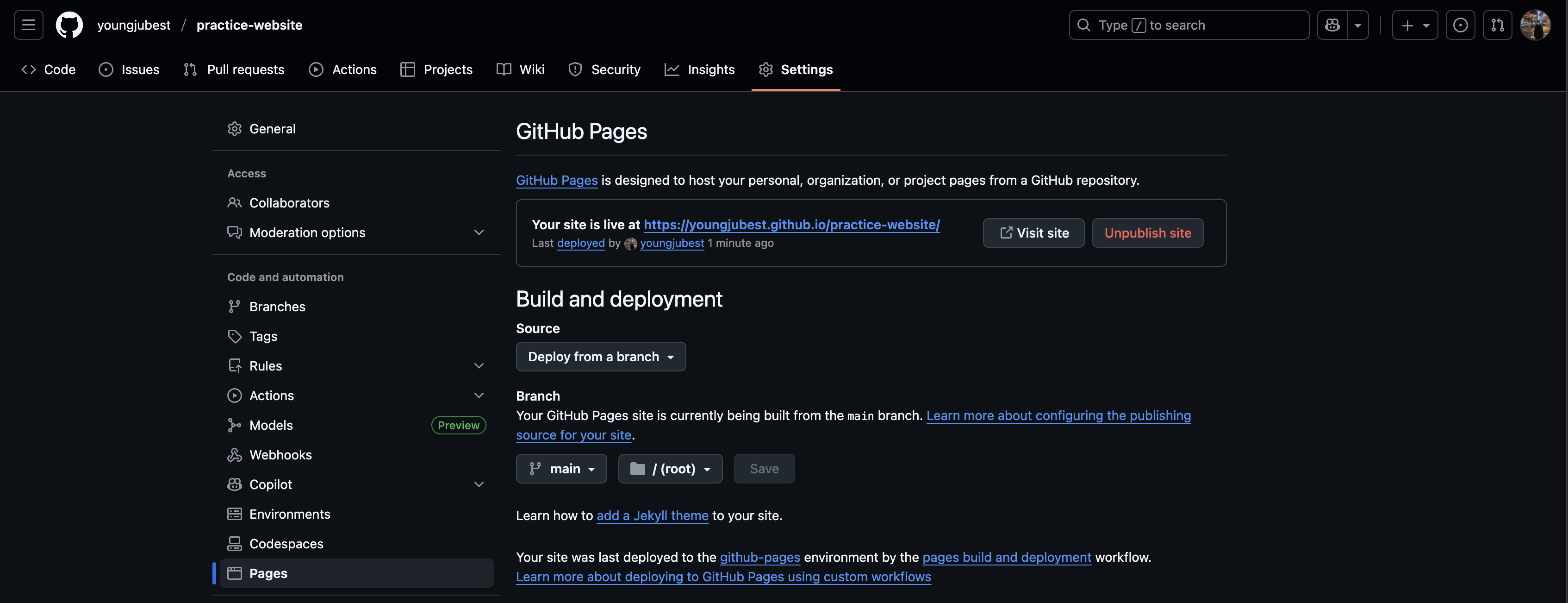Expand the Rules sidebar section

(x=479, y=365)
